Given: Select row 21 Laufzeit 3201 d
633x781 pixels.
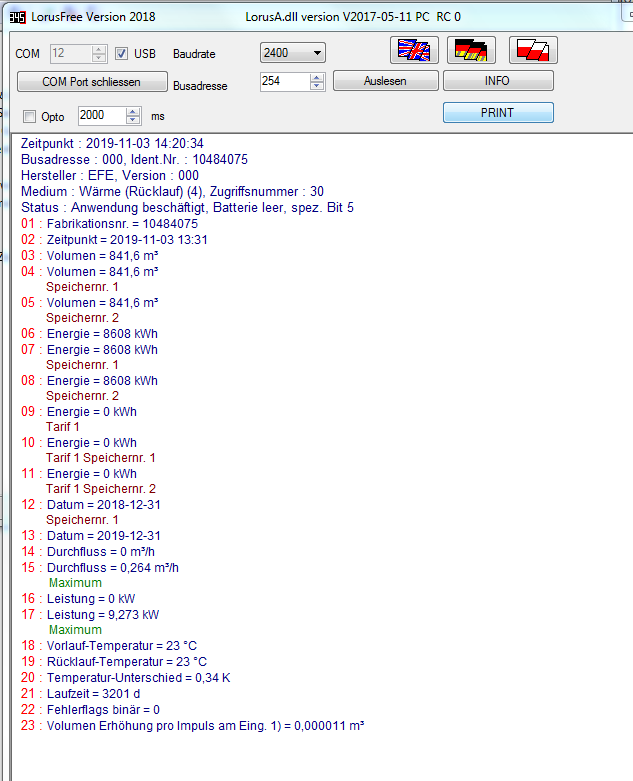Looking at the screenshot, I should (x=80, y=694).
